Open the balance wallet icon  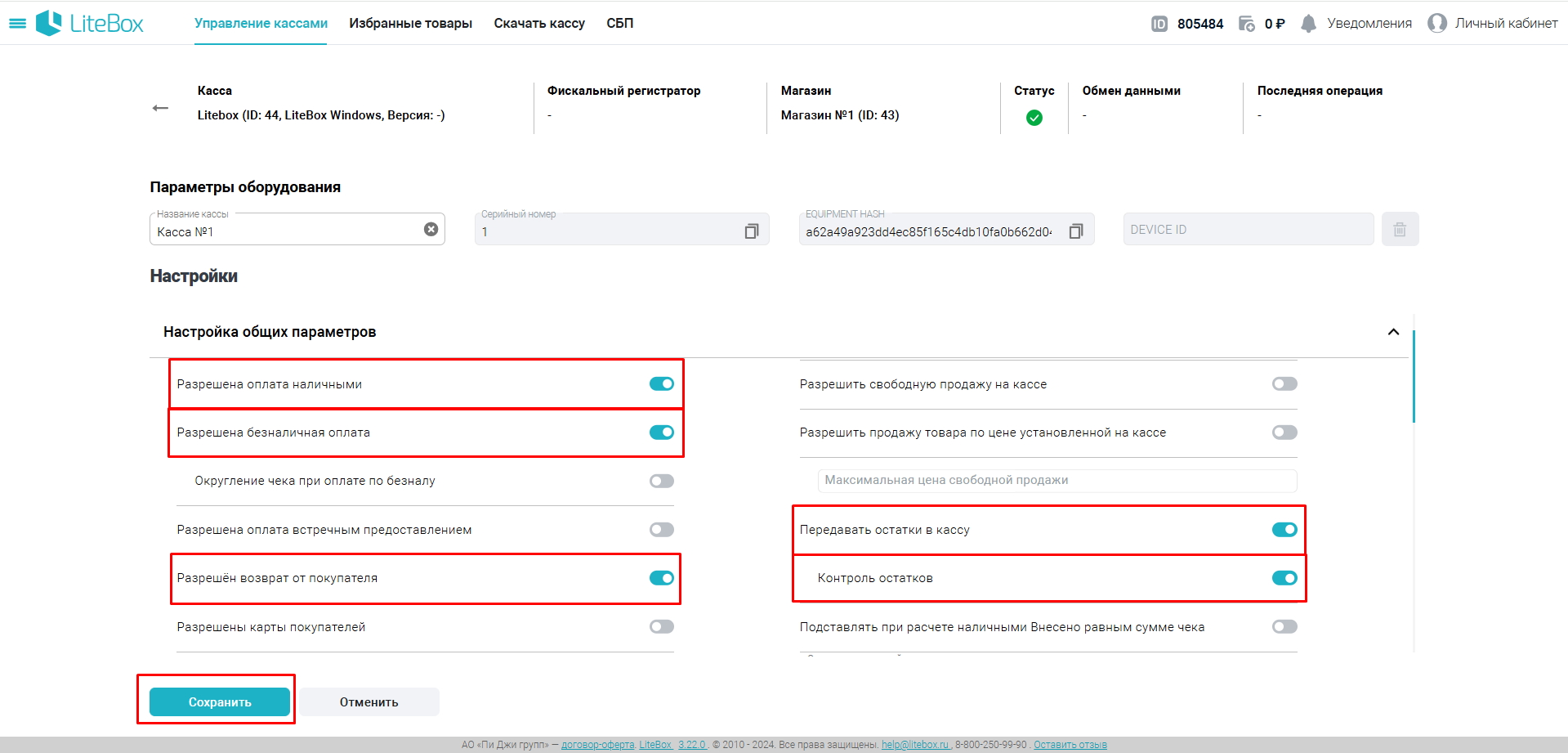coord(1247,24)
